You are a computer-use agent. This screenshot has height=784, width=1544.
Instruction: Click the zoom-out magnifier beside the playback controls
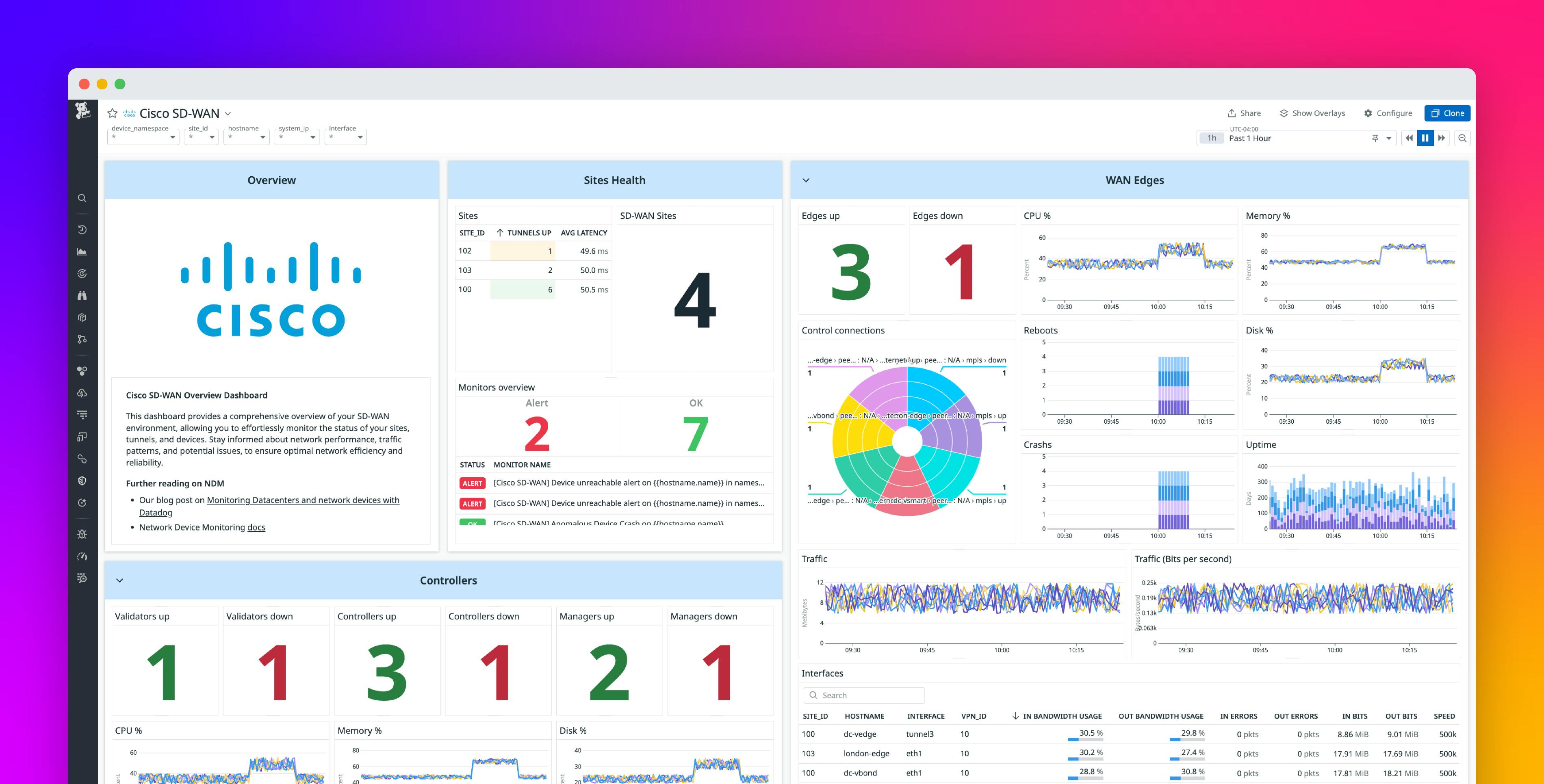1463,138
